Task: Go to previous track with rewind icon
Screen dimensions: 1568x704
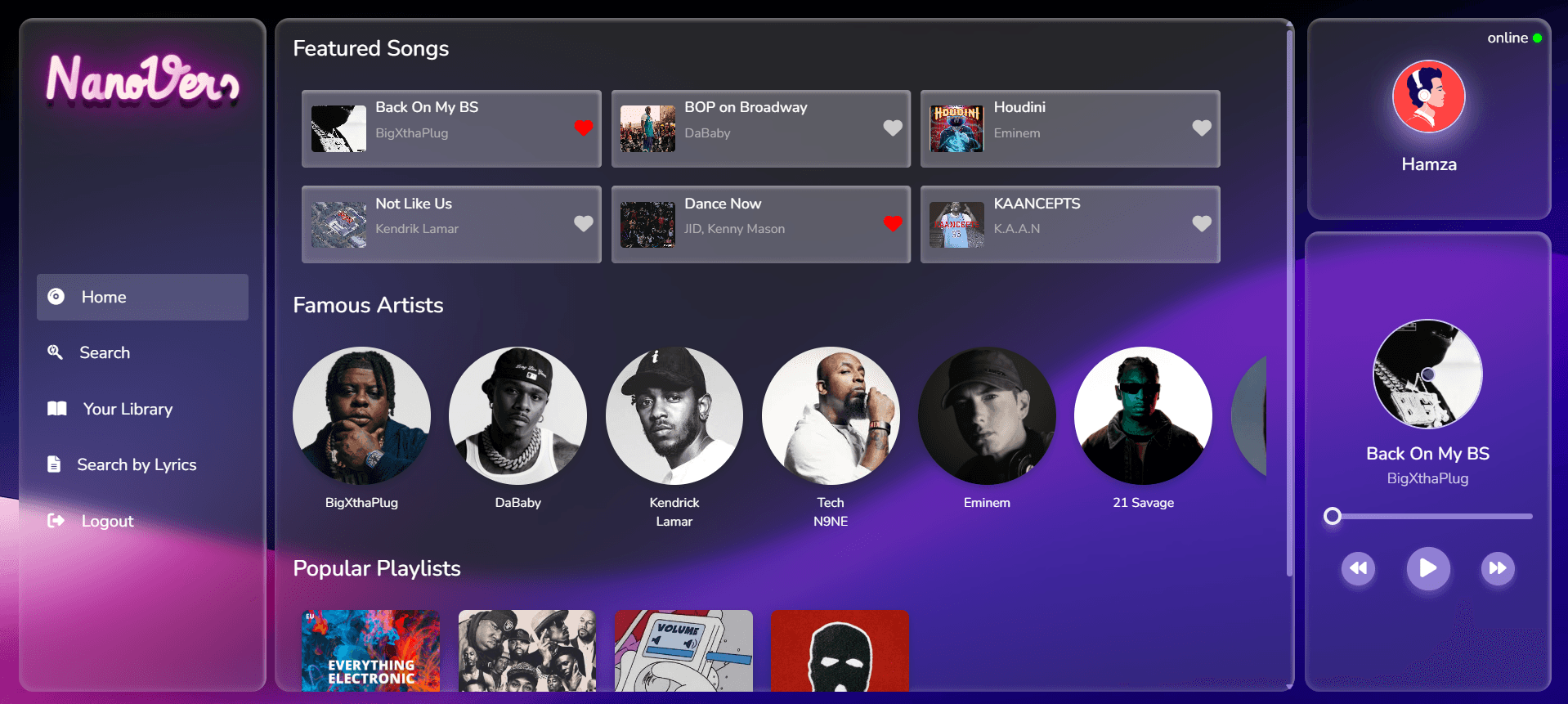Action: pyautogui.click(x=1358, y=568)
